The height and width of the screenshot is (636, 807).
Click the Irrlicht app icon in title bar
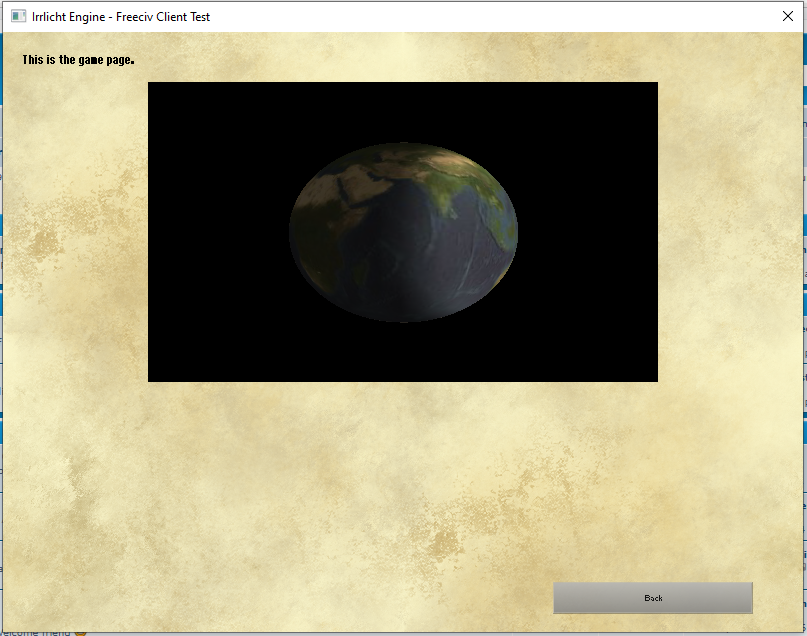[19, 17]
